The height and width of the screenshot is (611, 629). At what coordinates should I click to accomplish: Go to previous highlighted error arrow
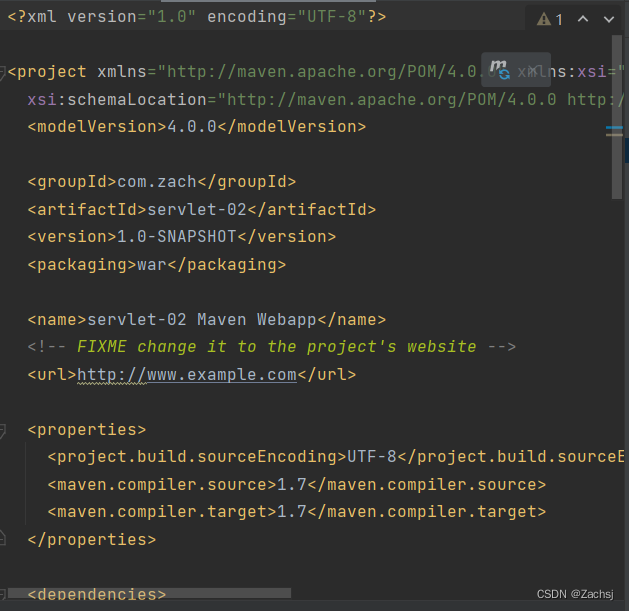point(583,18)
